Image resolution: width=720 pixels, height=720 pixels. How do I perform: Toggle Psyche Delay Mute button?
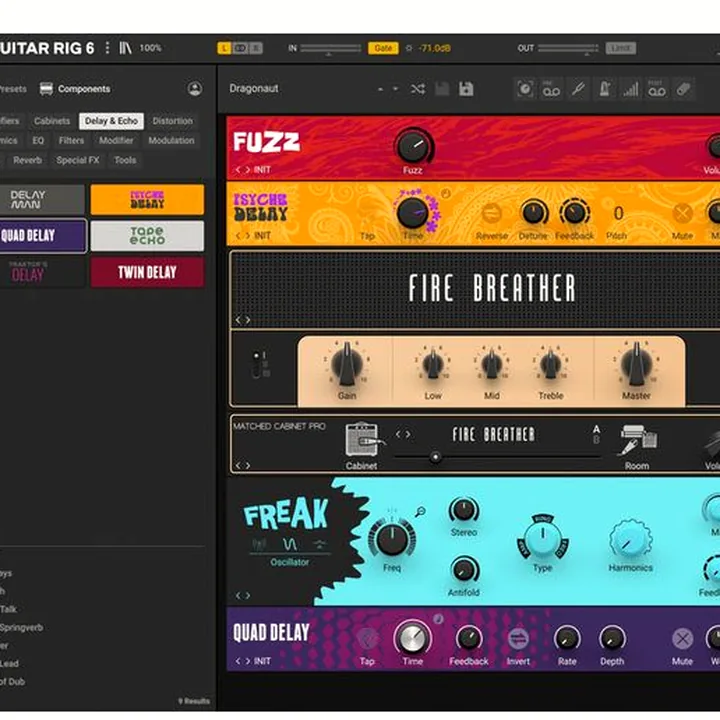[682, 214]
